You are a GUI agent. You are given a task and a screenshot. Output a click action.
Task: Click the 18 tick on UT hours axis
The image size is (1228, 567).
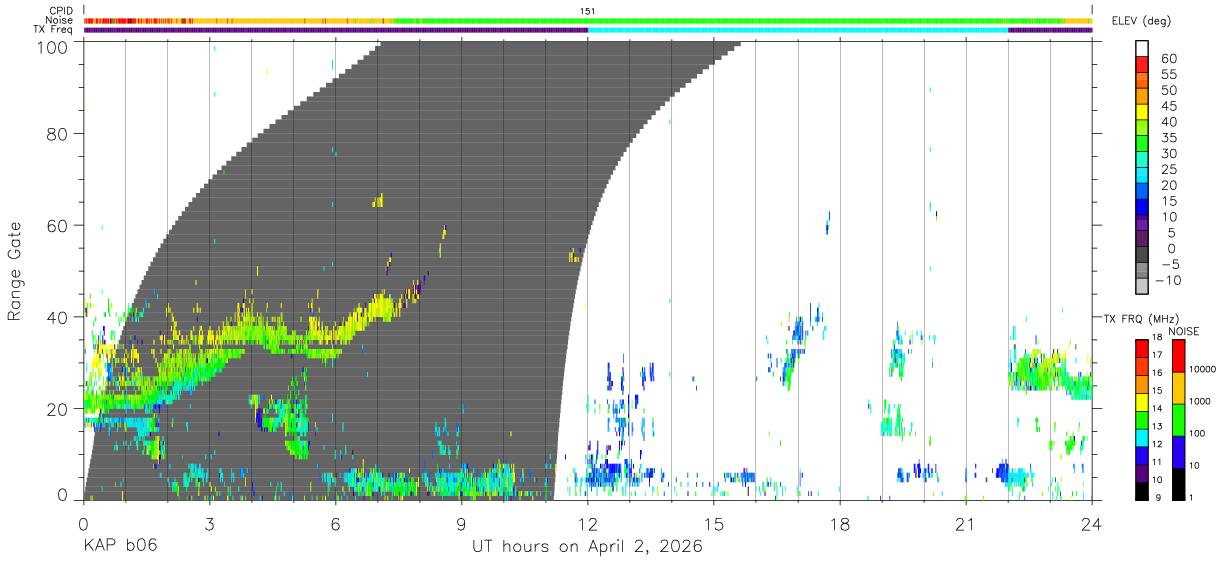pos(839,523)
